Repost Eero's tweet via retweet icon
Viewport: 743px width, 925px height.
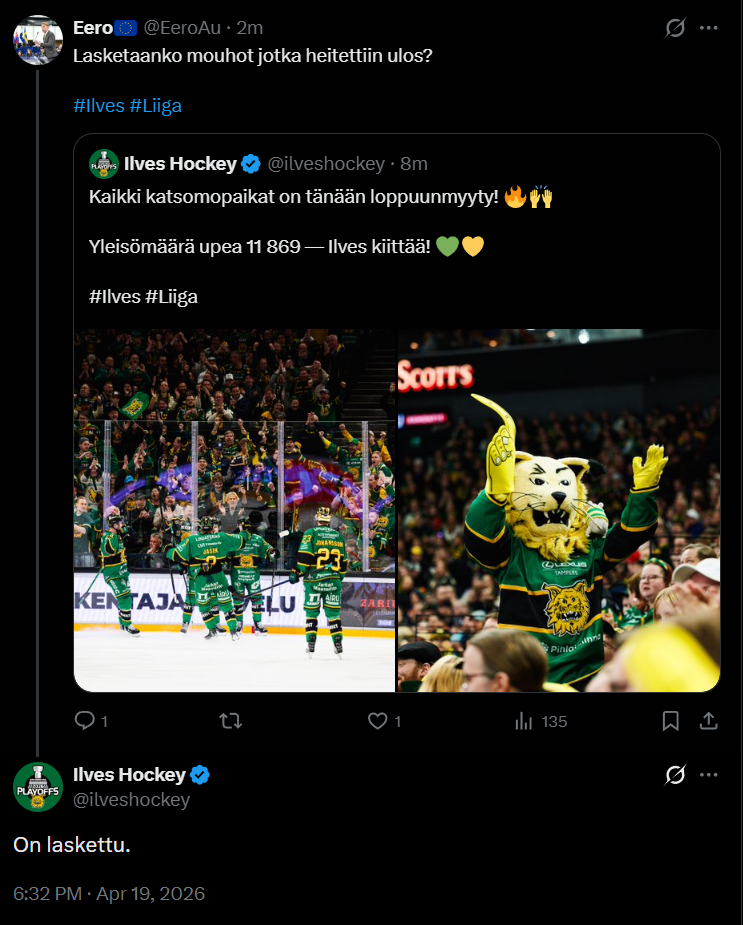tap(231, 721)
